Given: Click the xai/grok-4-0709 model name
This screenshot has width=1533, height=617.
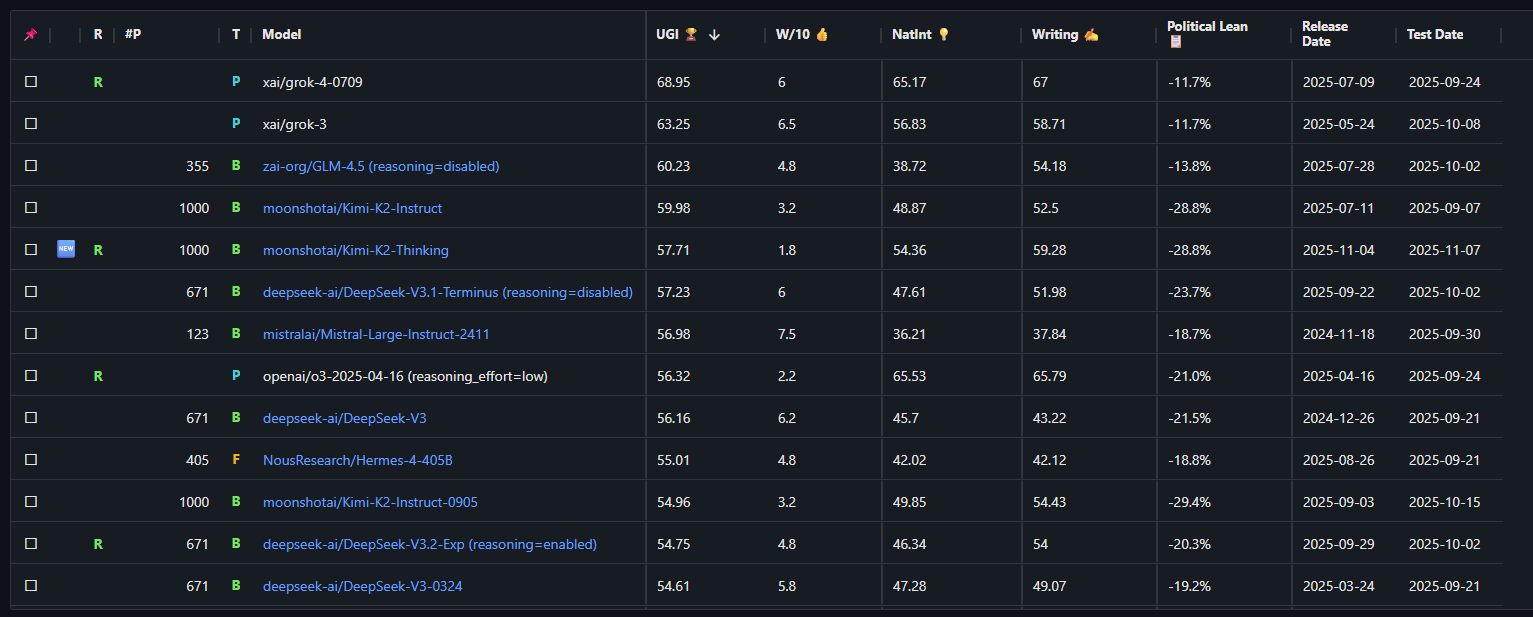Looking at the screenshot, I should 313,83.
